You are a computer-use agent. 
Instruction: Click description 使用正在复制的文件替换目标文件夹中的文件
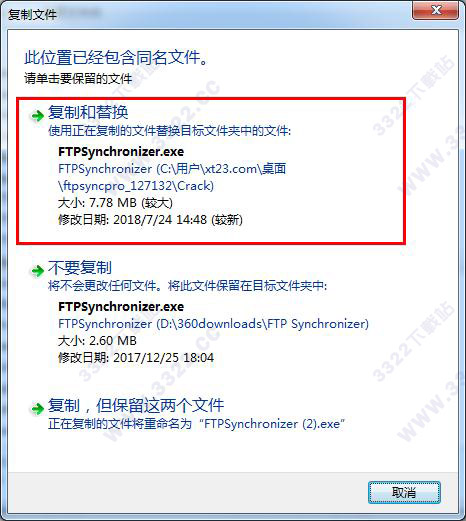click(169, 131)
